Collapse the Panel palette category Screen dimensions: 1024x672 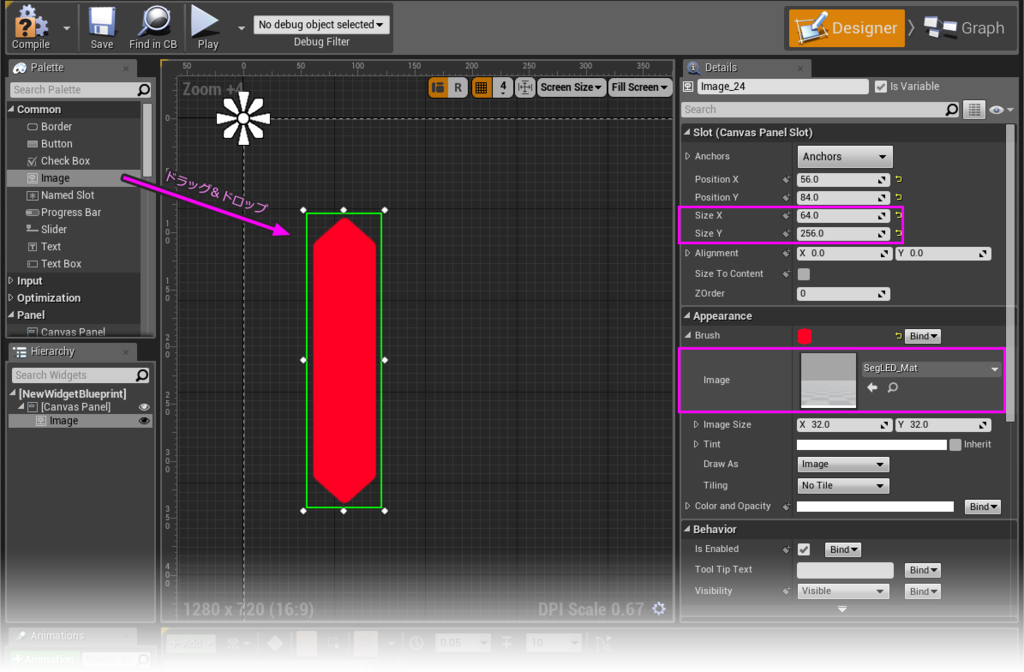point(11,315)
